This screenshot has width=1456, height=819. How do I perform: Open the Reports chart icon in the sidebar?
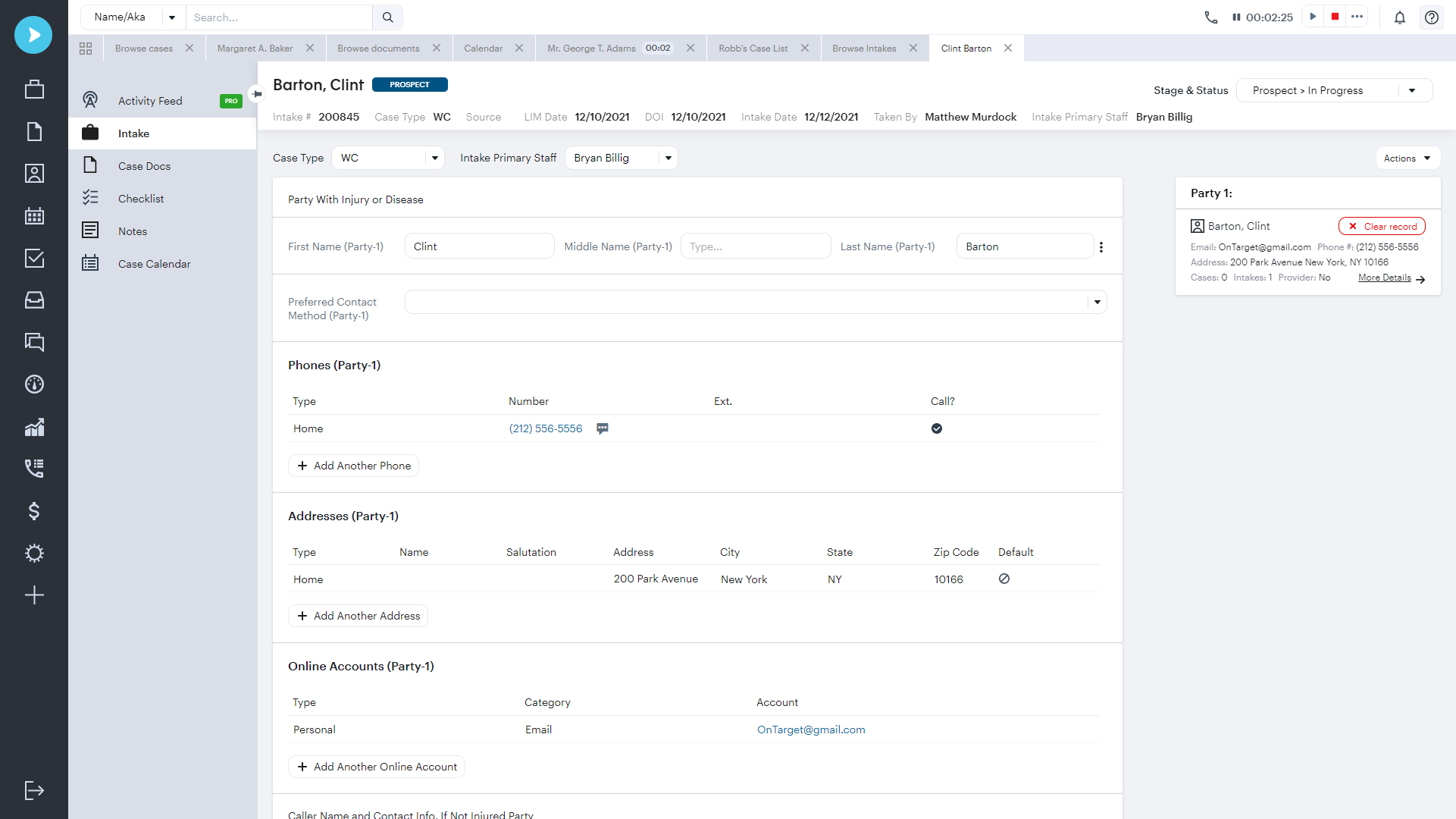pyautogui.click(x=34, y=426)
